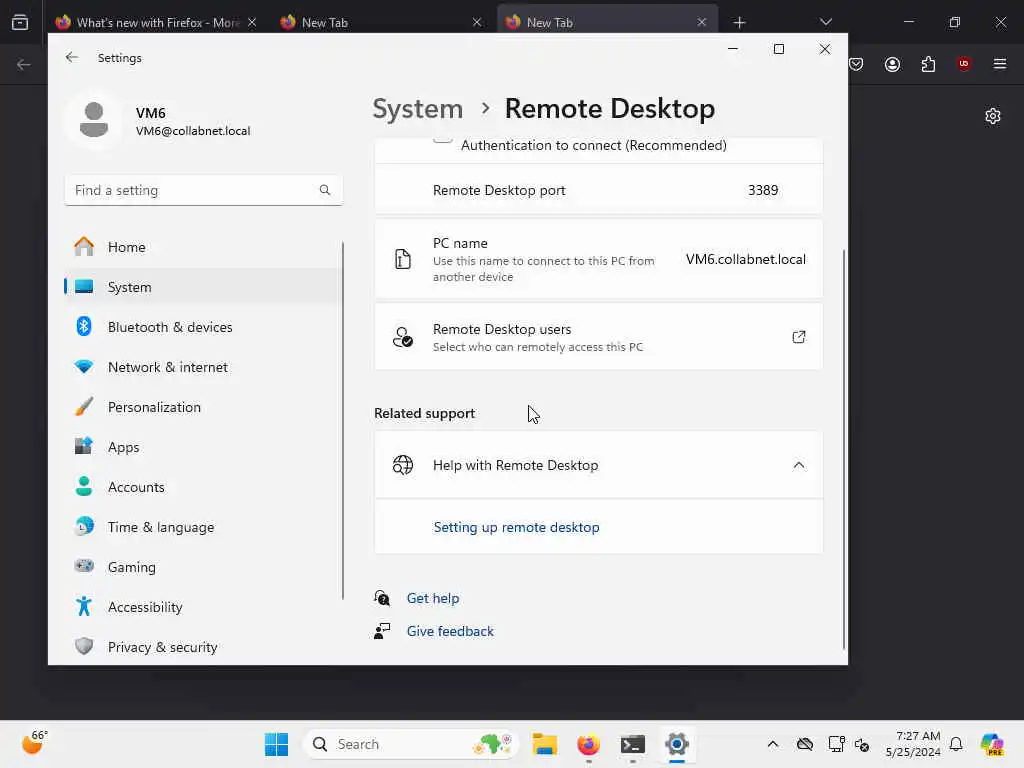1024x768 pixels.
Task: Click Firefox back navigation arrow
Action: (x=24, y=64)
